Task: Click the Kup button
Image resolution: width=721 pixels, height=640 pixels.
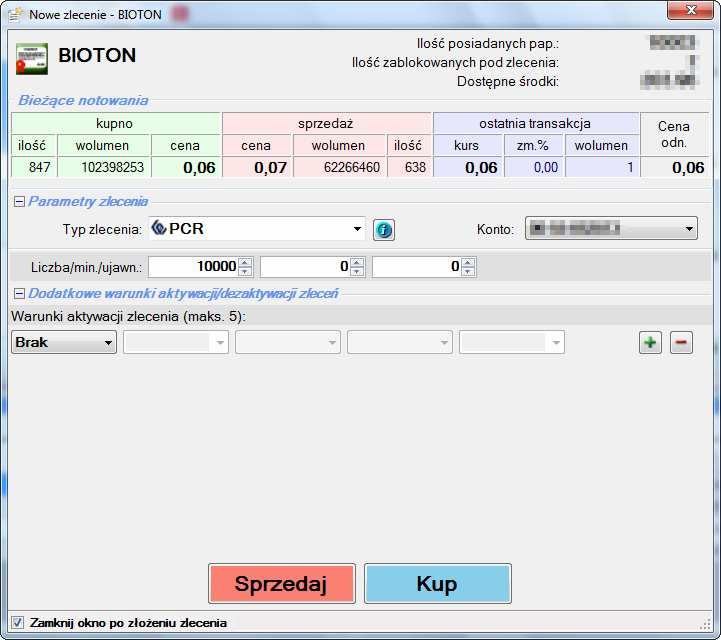Action: coord(437,583)
